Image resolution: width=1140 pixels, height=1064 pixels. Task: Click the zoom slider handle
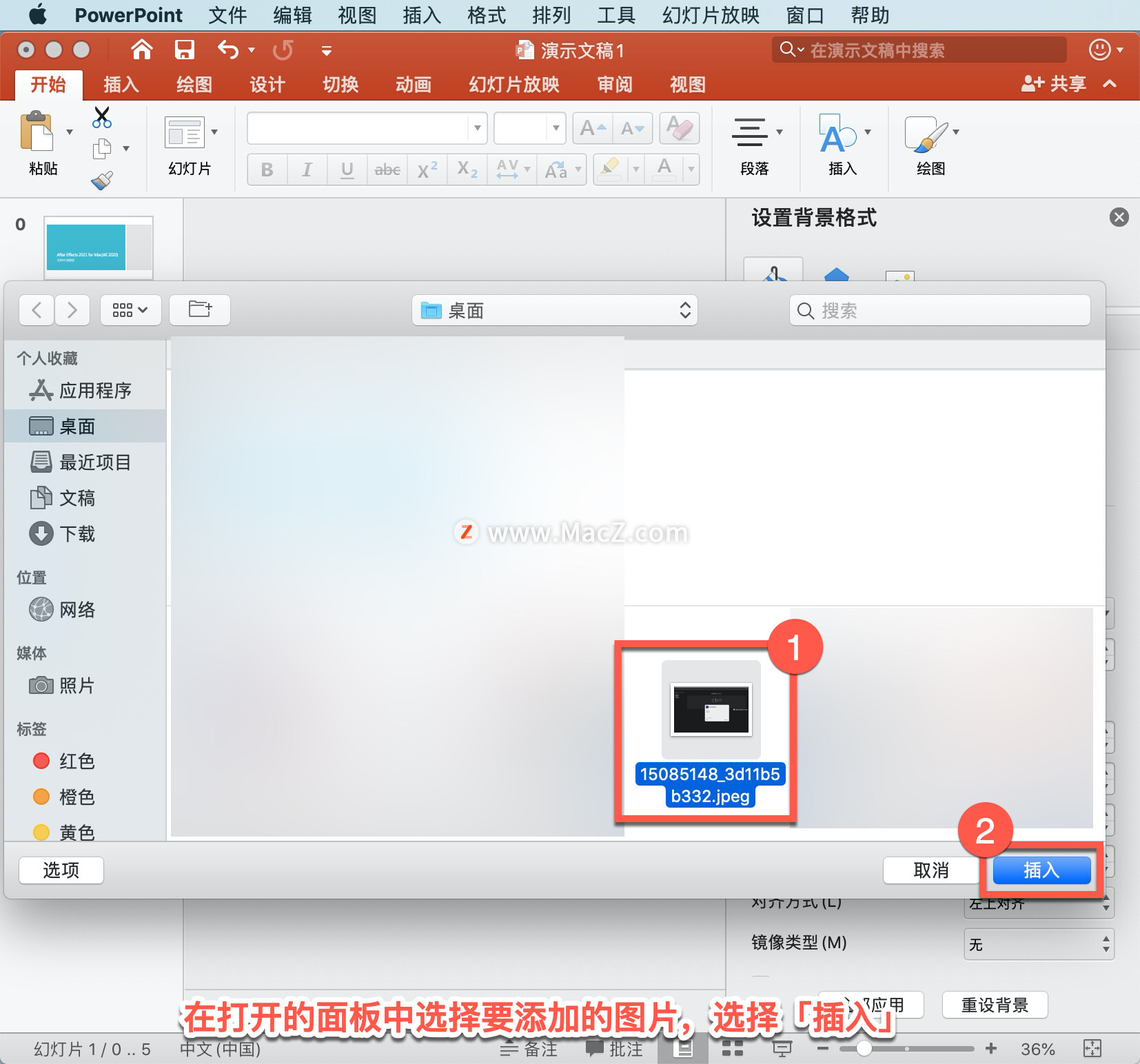(864, 1048)
